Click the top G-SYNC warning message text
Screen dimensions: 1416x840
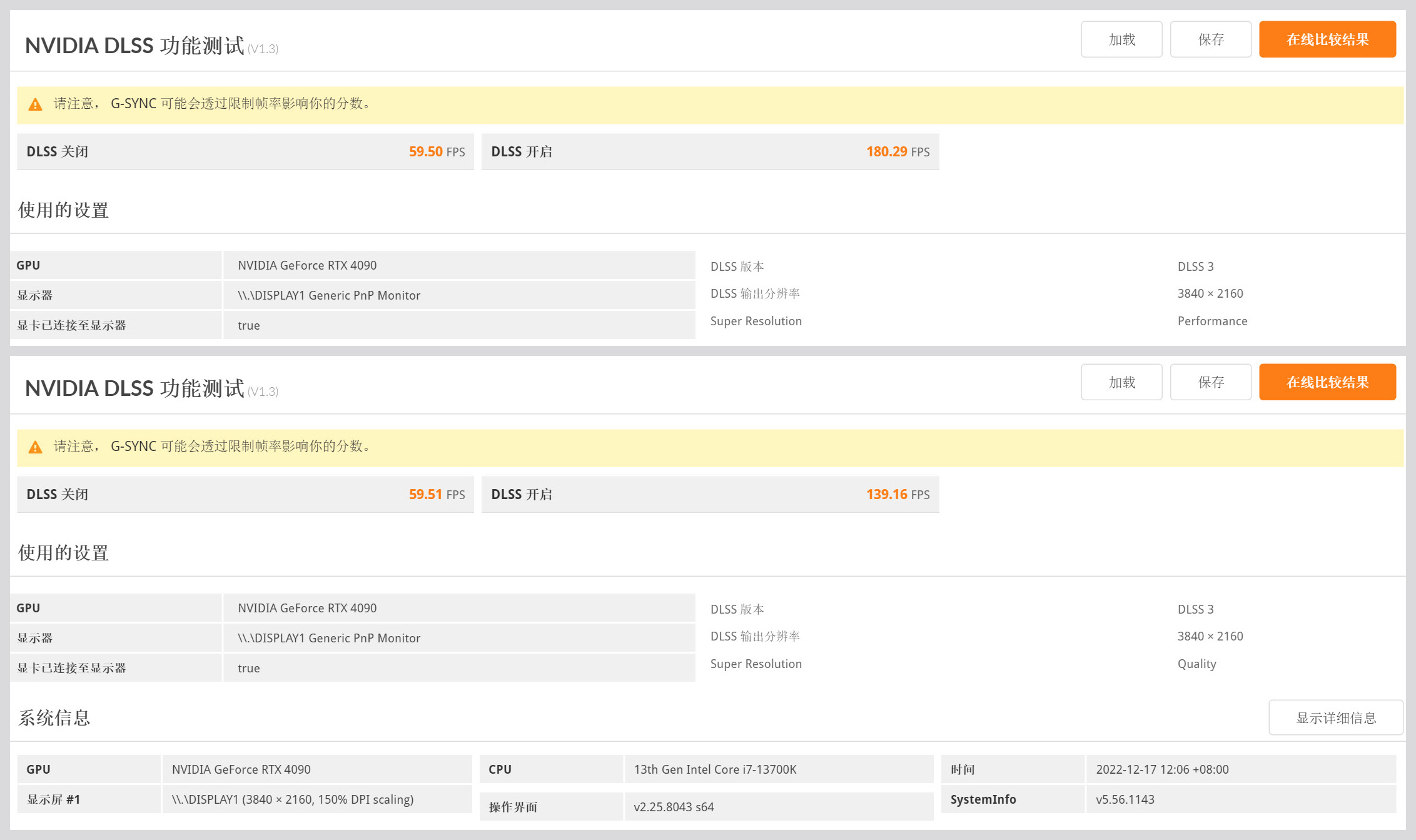pyautogui.click(x=213, y=103)
